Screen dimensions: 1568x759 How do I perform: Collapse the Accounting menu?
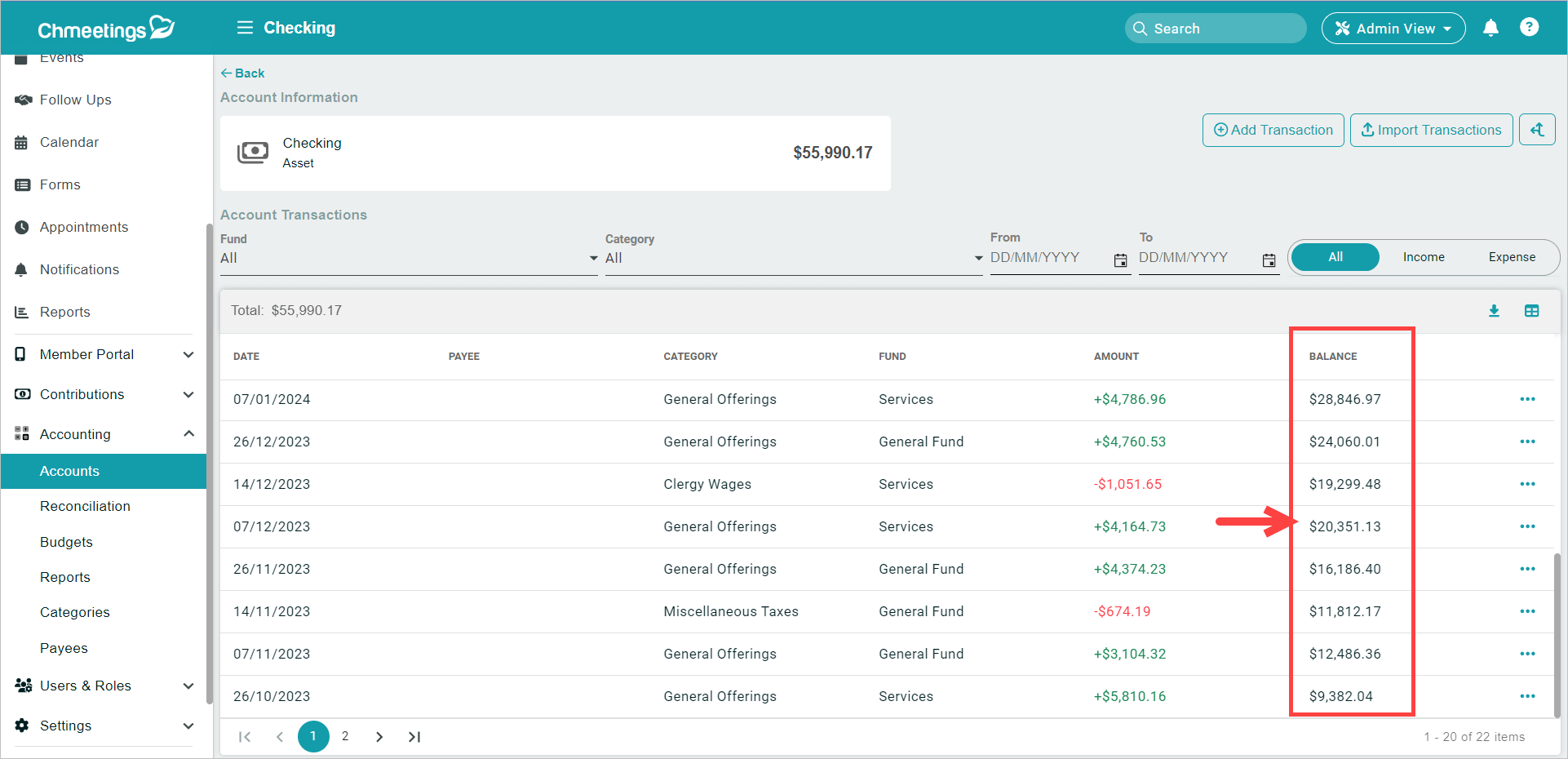click(104, 434)
